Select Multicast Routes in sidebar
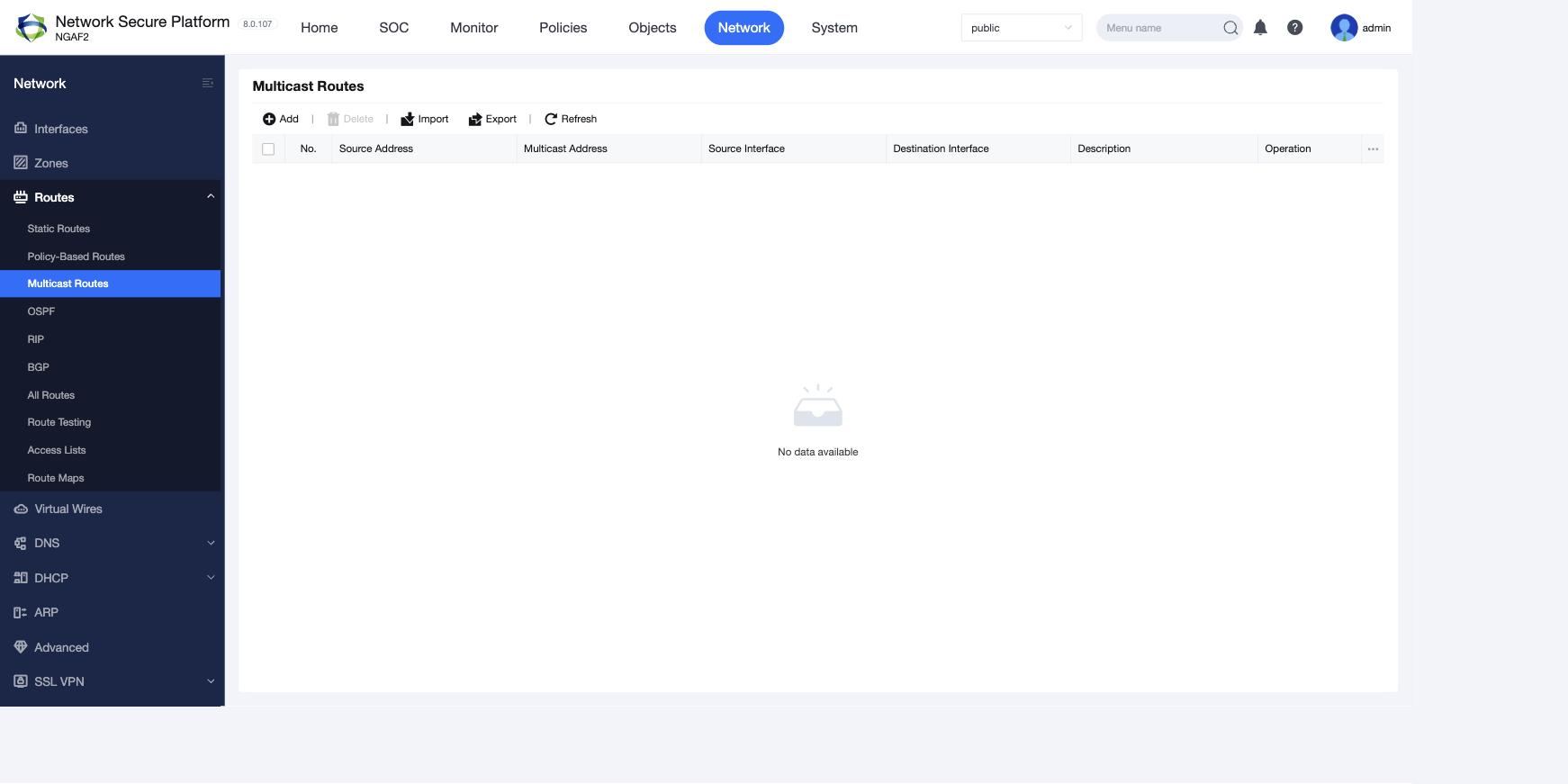The height and width of the screenshot is (784, 1568). (111, 284)
